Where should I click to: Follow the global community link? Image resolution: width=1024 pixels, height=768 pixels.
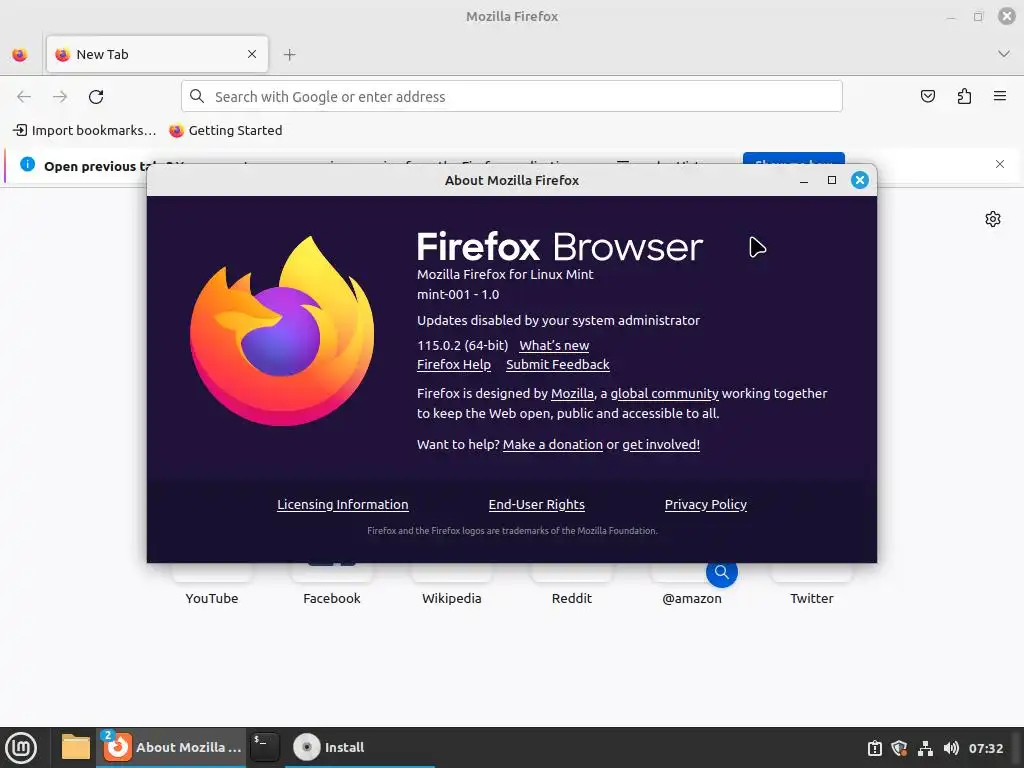[664, 393]
